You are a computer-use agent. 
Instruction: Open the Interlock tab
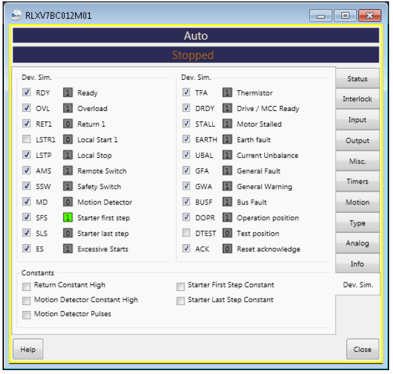coord(357,99)
